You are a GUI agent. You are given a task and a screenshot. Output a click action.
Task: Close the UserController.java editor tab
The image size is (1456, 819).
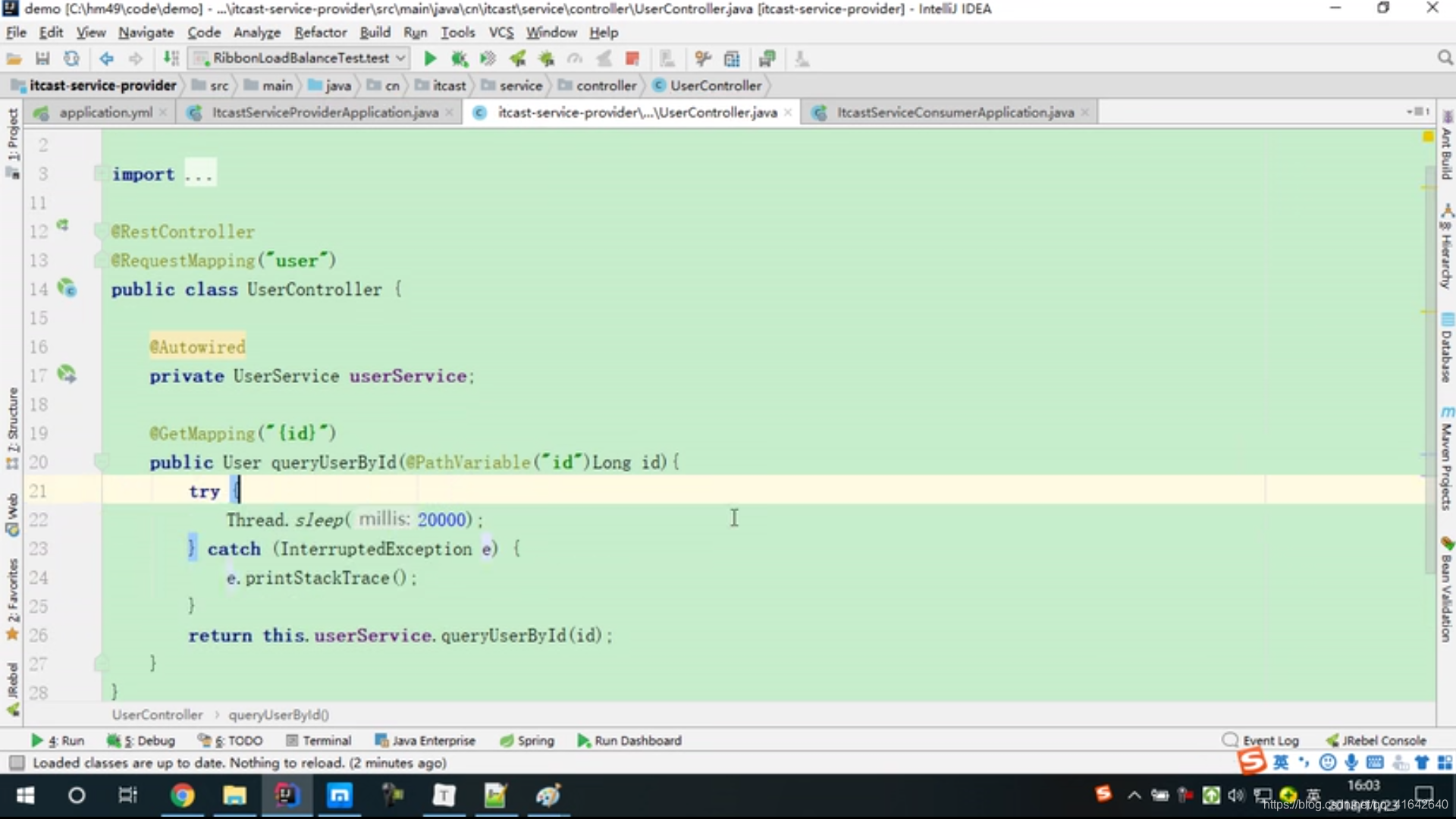pos(788,112)
